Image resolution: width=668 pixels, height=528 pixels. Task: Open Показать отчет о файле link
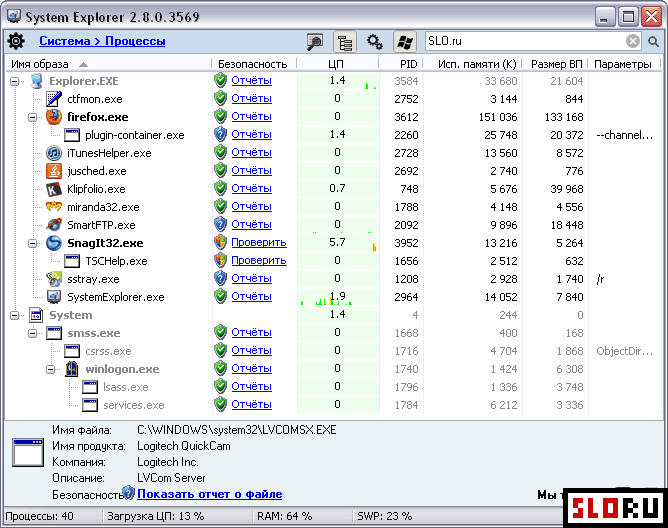pos(209,494)
